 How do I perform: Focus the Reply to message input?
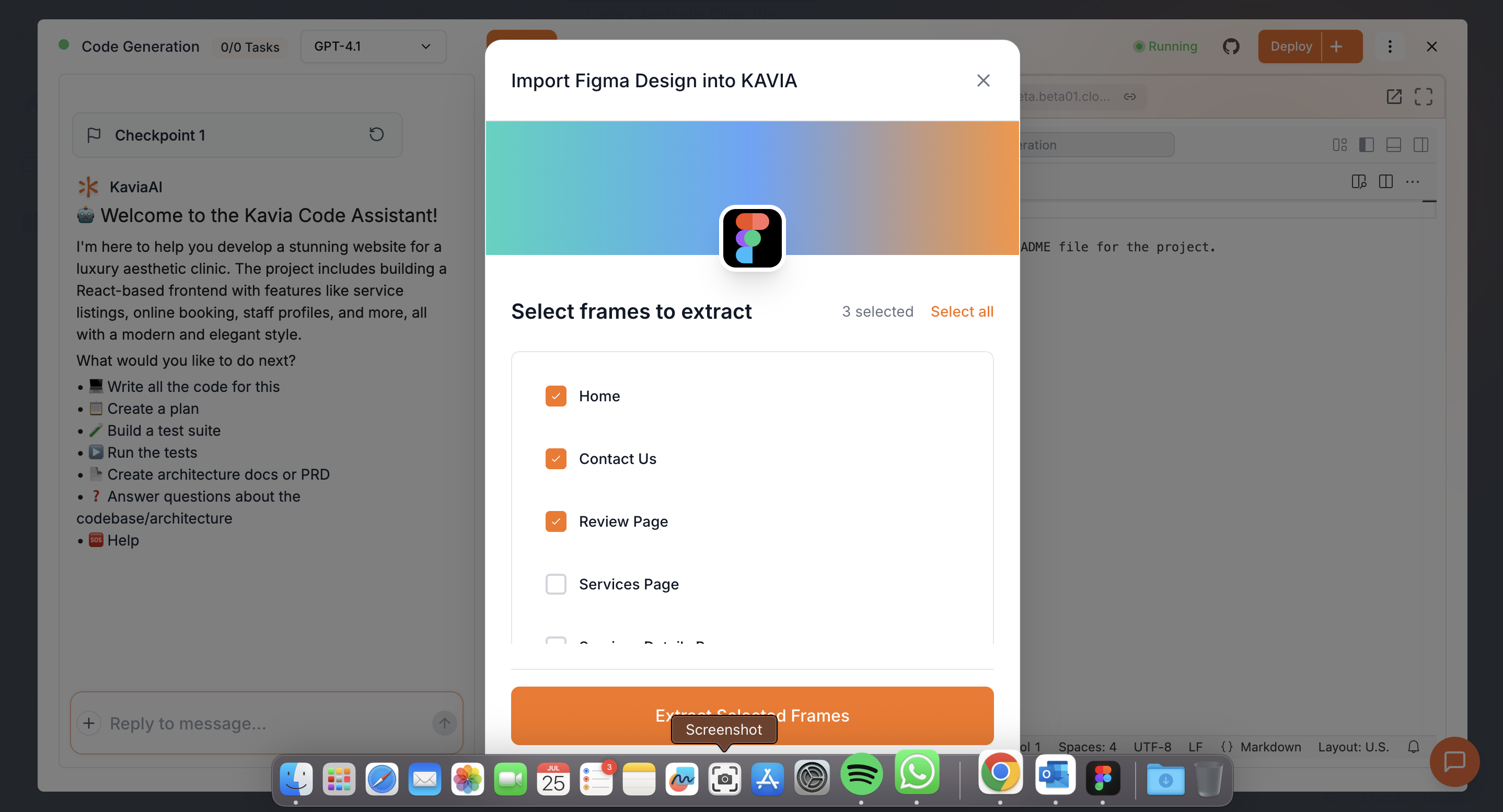point(266,723)
